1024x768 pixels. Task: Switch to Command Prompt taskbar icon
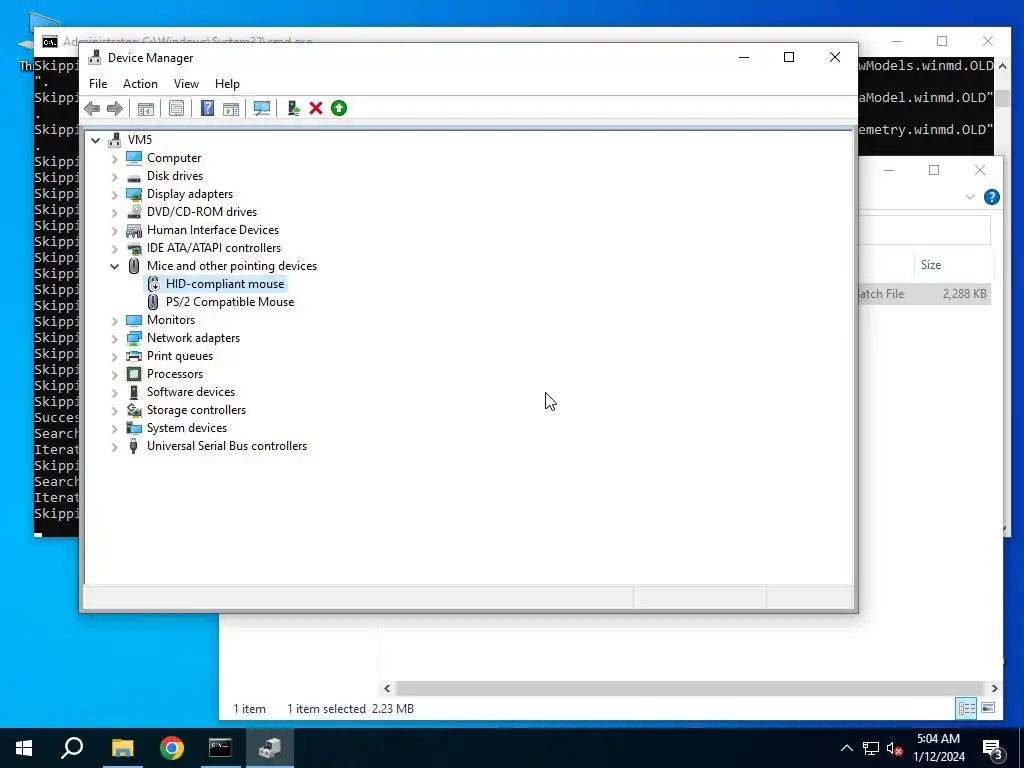[x=220, y=748]
